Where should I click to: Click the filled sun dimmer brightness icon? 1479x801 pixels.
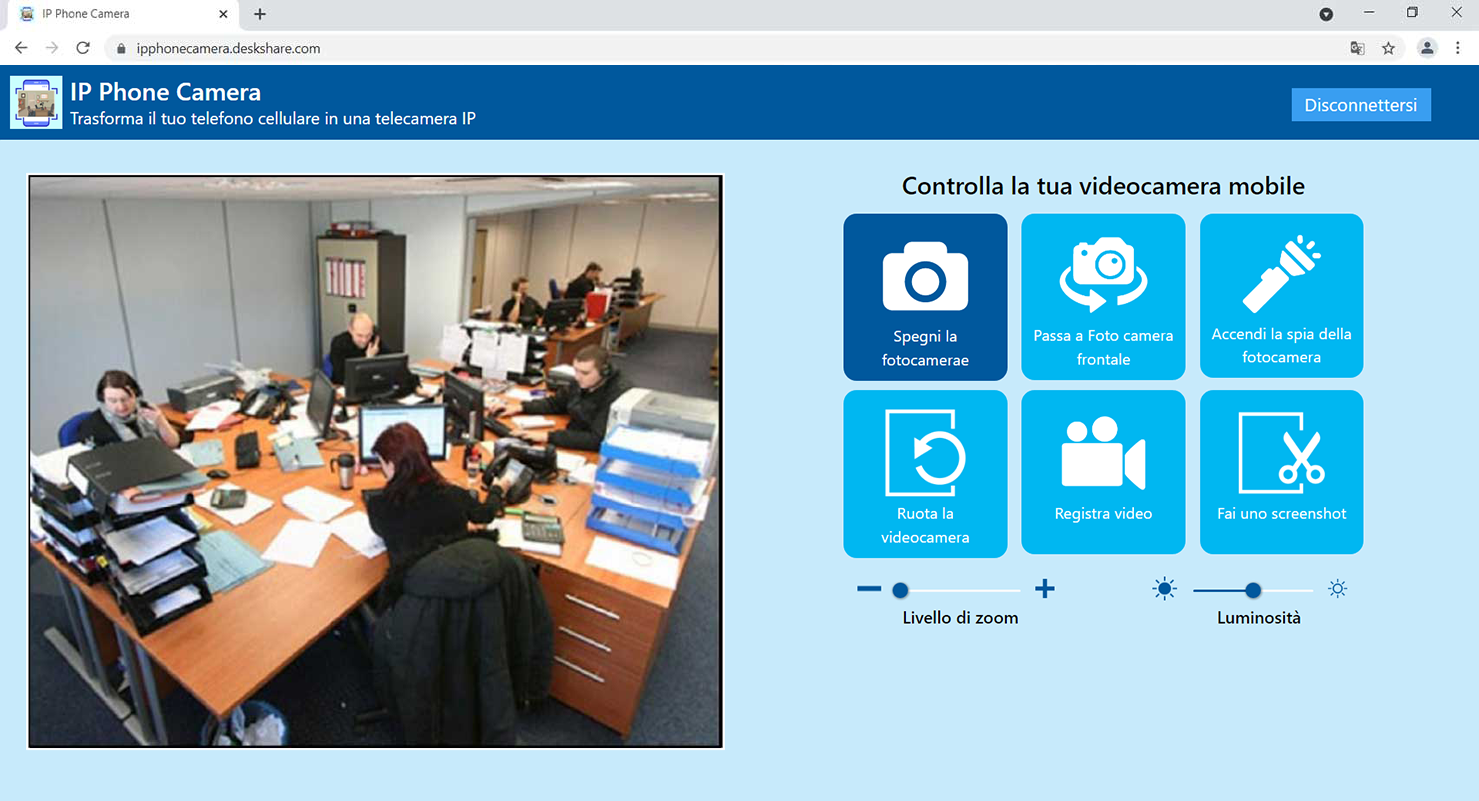(1164, 589)
